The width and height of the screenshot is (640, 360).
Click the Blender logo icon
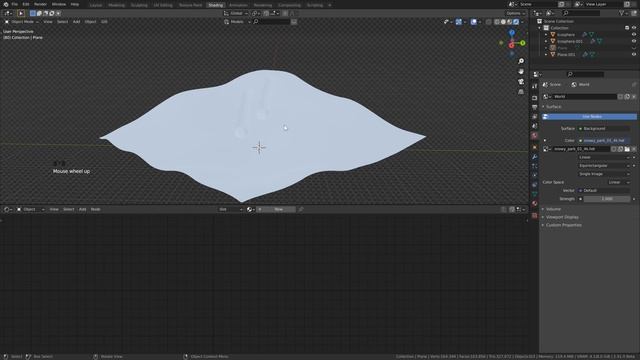[x=6, y=4]
